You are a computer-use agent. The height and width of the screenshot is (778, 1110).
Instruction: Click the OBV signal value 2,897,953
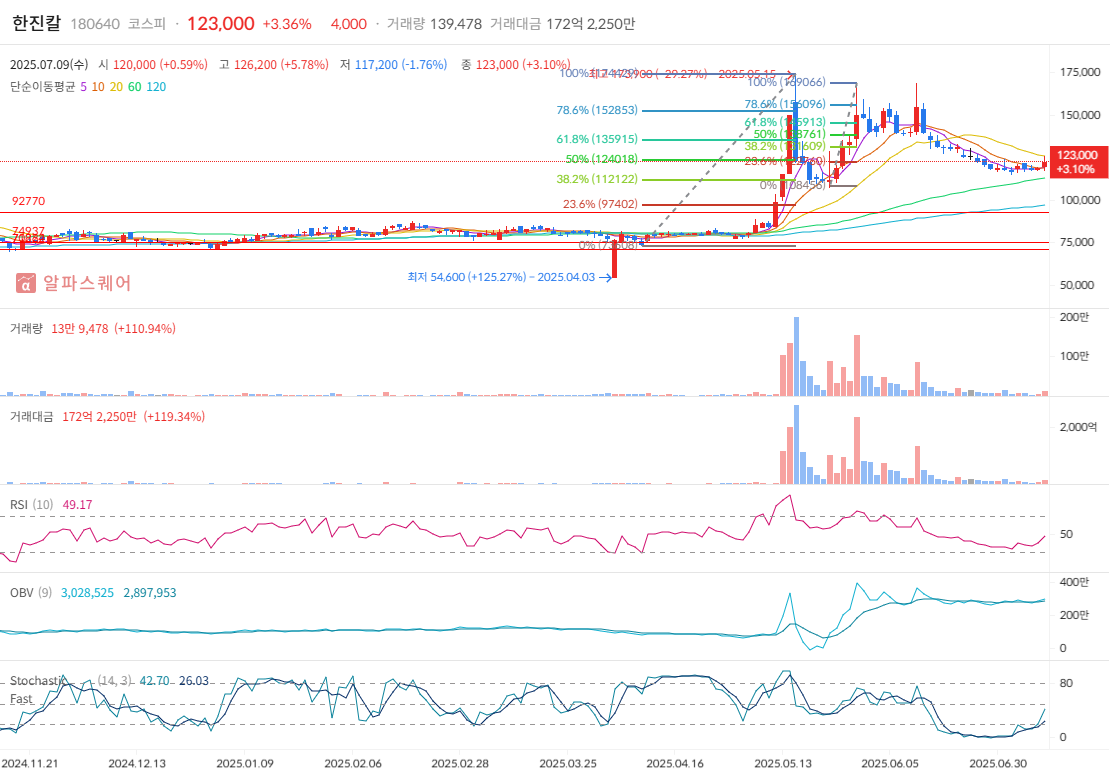point(150,593)
